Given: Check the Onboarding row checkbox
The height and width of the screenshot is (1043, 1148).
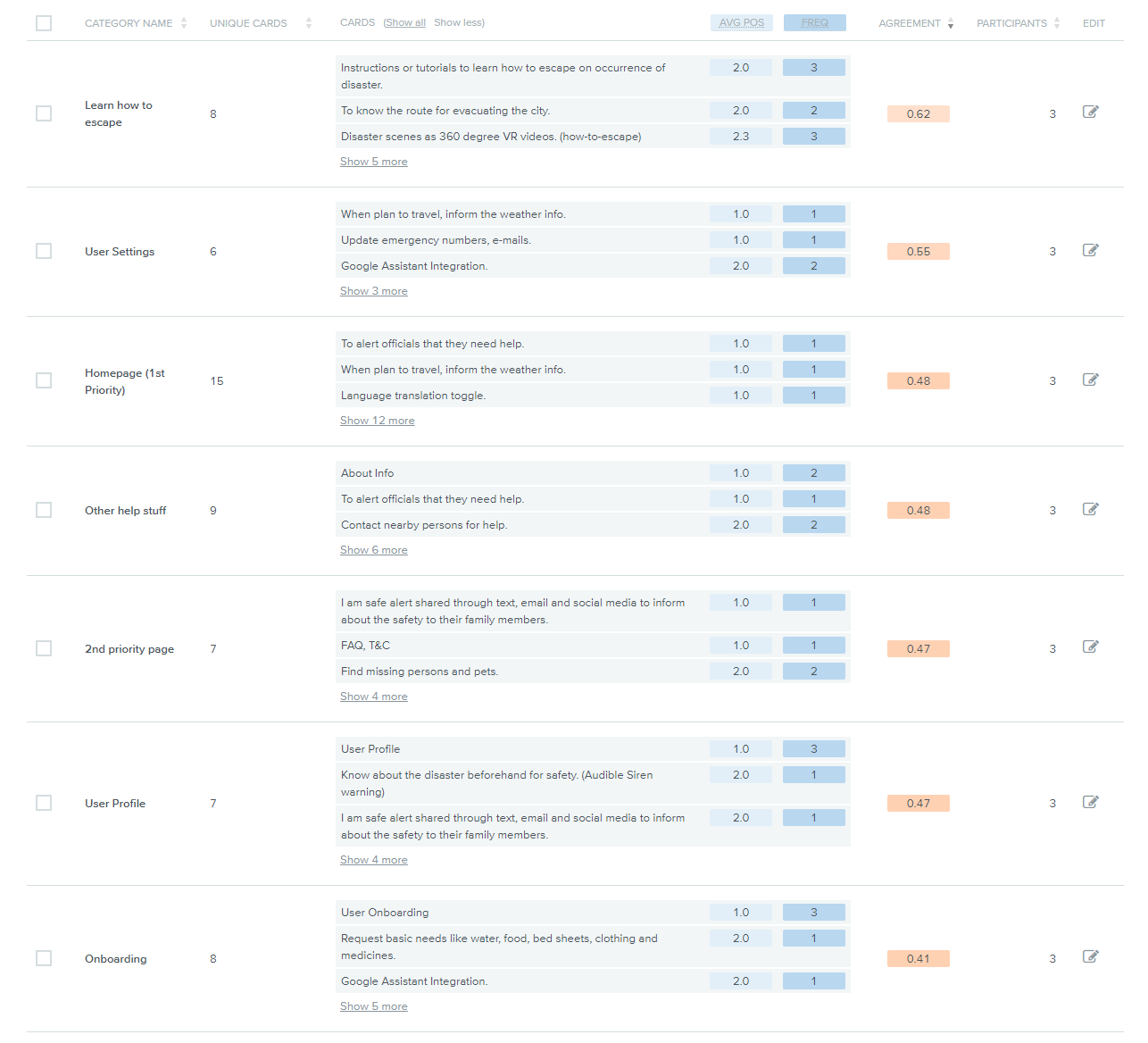Looking at the screenshot, I should tap(44, 958).
